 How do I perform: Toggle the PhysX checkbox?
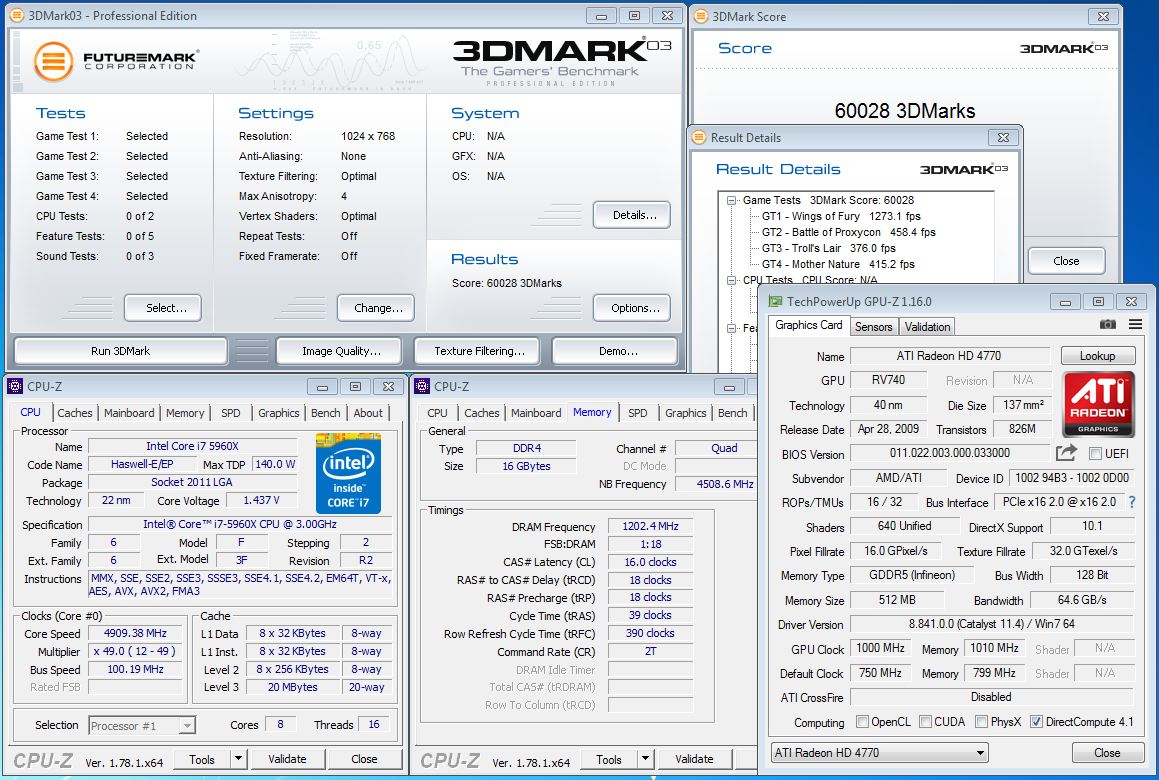[x=981, y=722]
